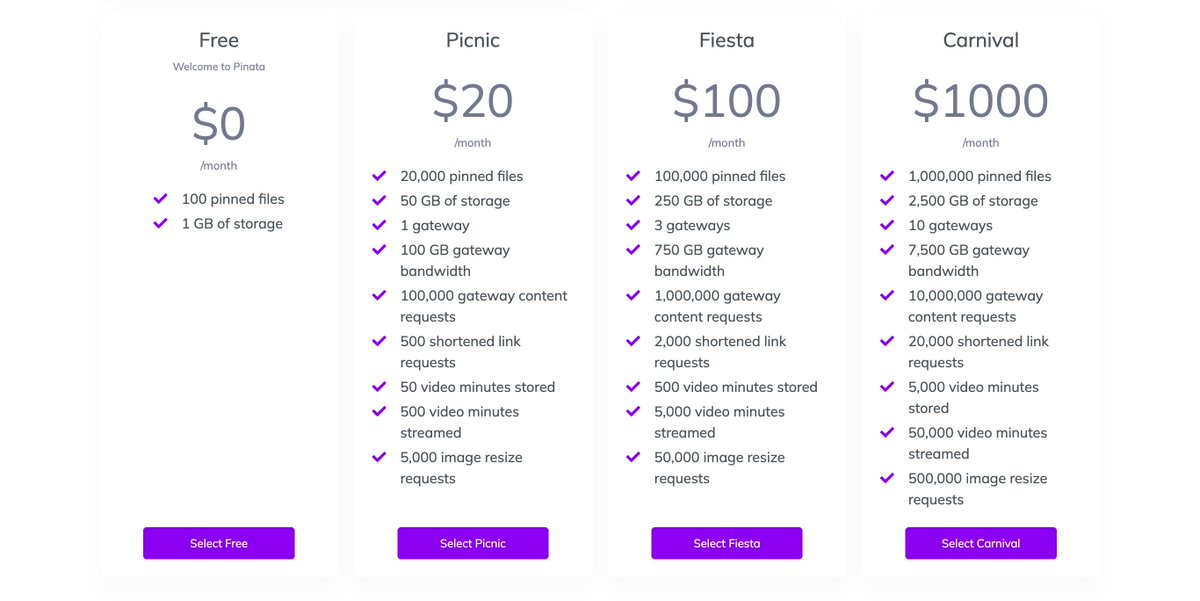Click the Picnic plan heading
The width and height of the screenshot is (1200, 601).
(x=473, y=40)
